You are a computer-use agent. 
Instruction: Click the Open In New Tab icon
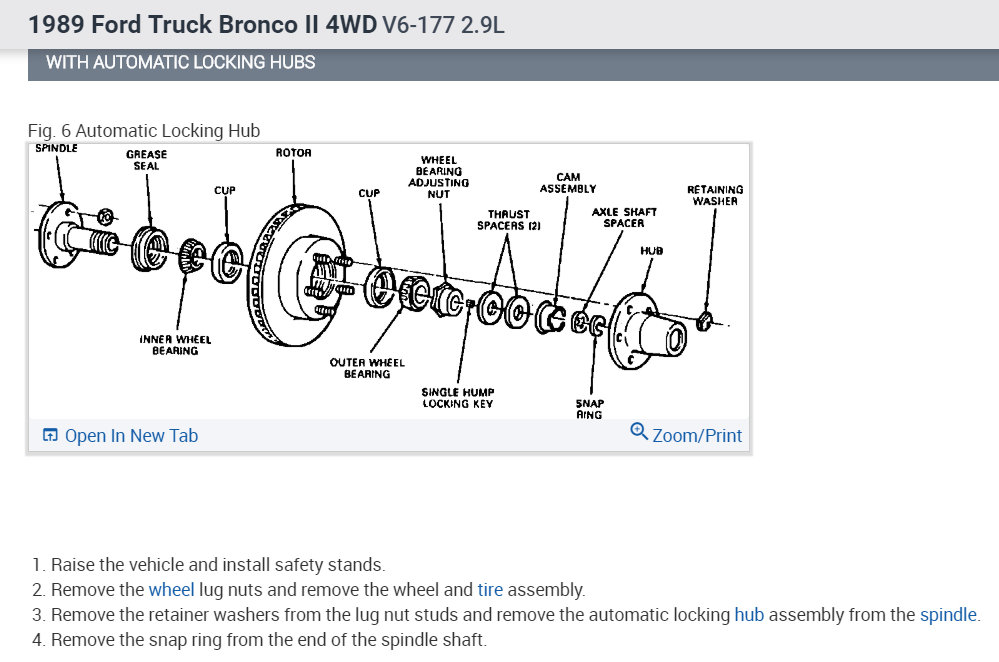pyautogui.click(x=50, y=435)
